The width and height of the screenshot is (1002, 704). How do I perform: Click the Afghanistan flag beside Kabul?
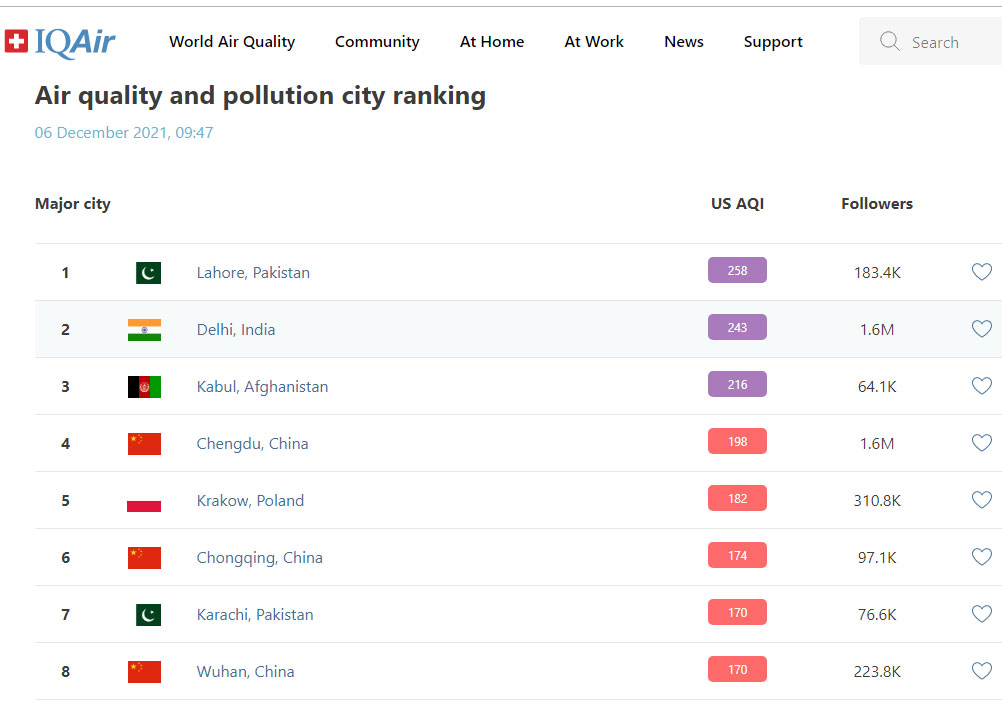[x=144, y=386]
